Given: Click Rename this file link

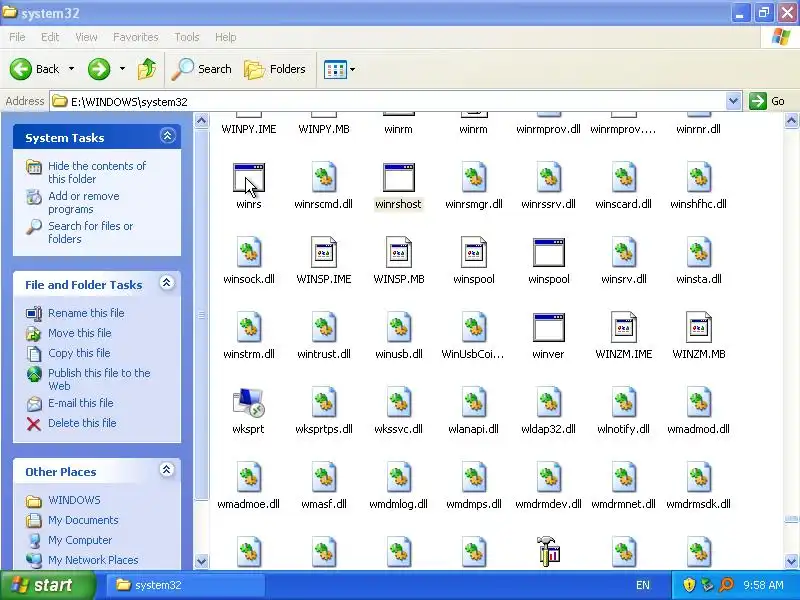Looking at the screenshot, I should (86, 313).
